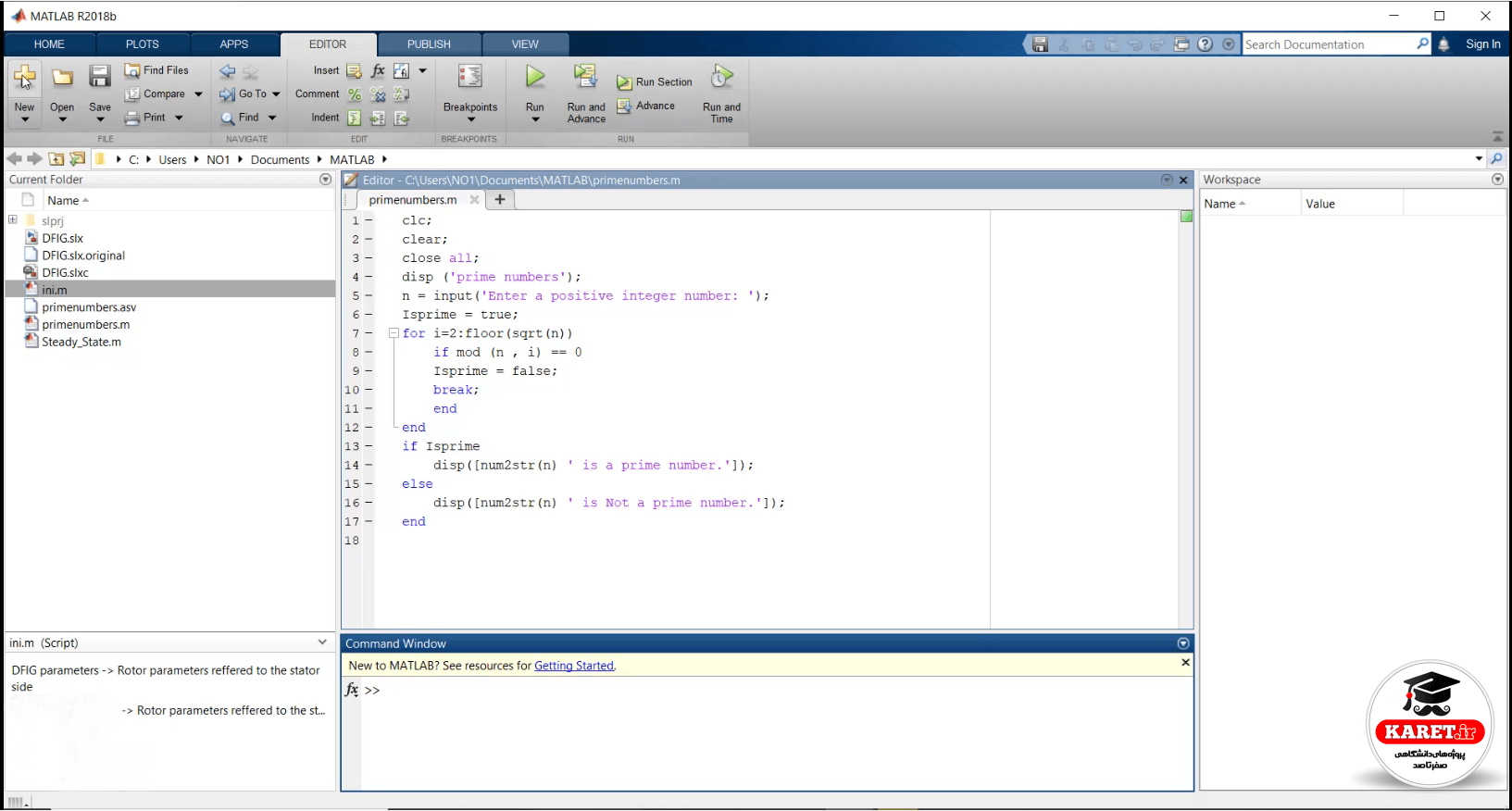This screenshot has height=811, width=1512.
Task: Switch to the APPS tab
Action: 234,44
